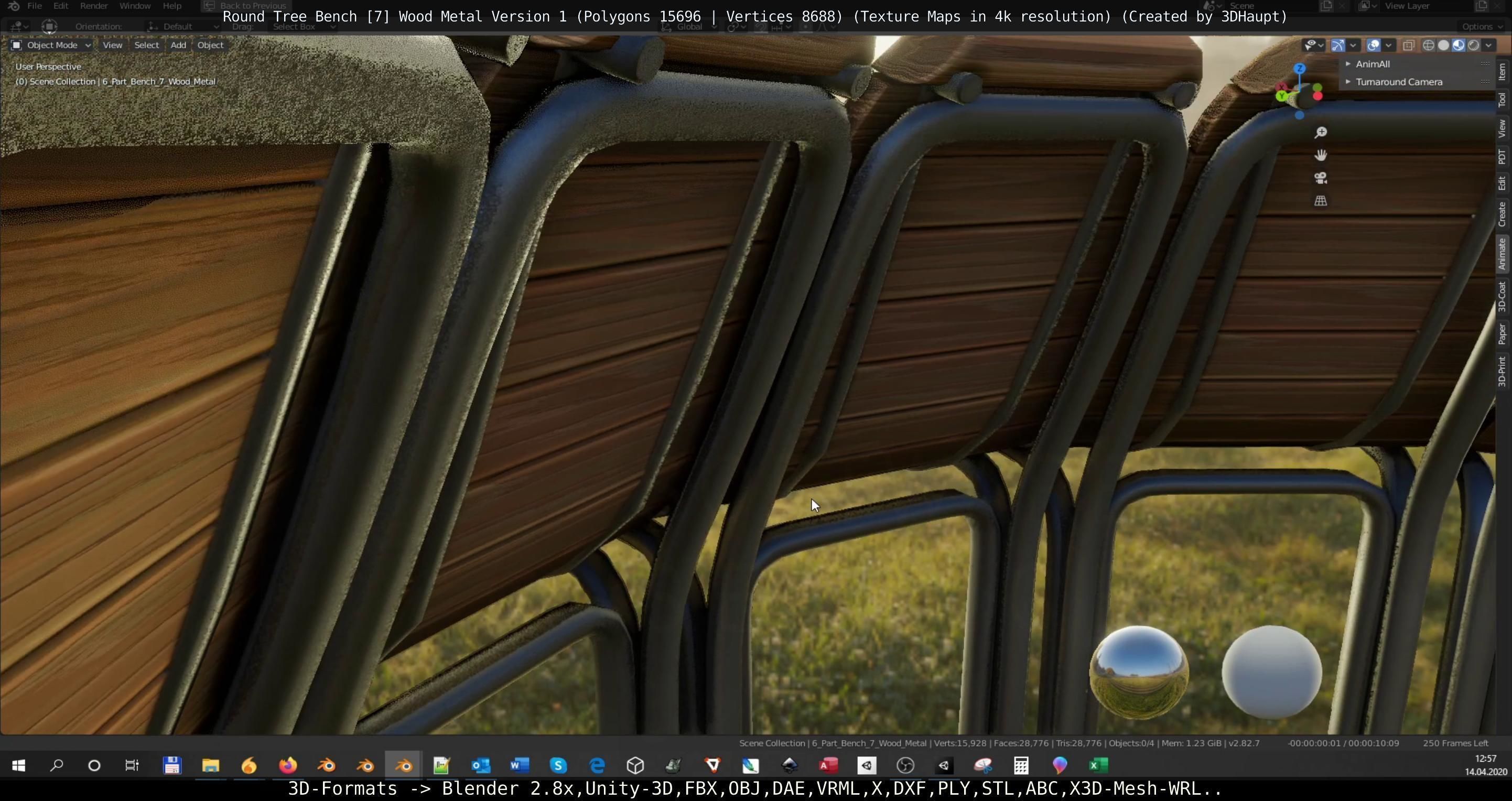This screenshot has width=1512, height=801.
Task: Open the Object menu in header
Action: tap(210, 45)
